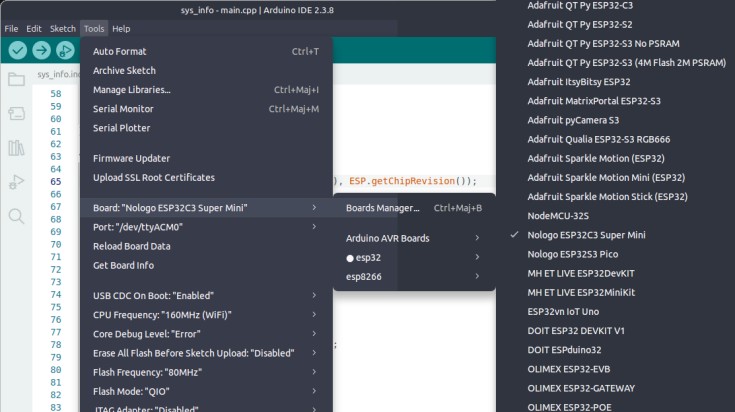This screenshot has height=412, width=735.
Task: Switch to the sys_info.ino editor tab
Action: (58, 74)
